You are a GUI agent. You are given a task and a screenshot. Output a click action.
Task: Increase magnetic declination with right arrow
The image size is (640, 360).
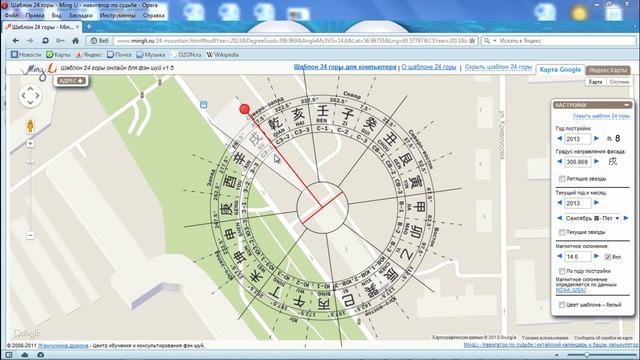(x=596, y=256)
